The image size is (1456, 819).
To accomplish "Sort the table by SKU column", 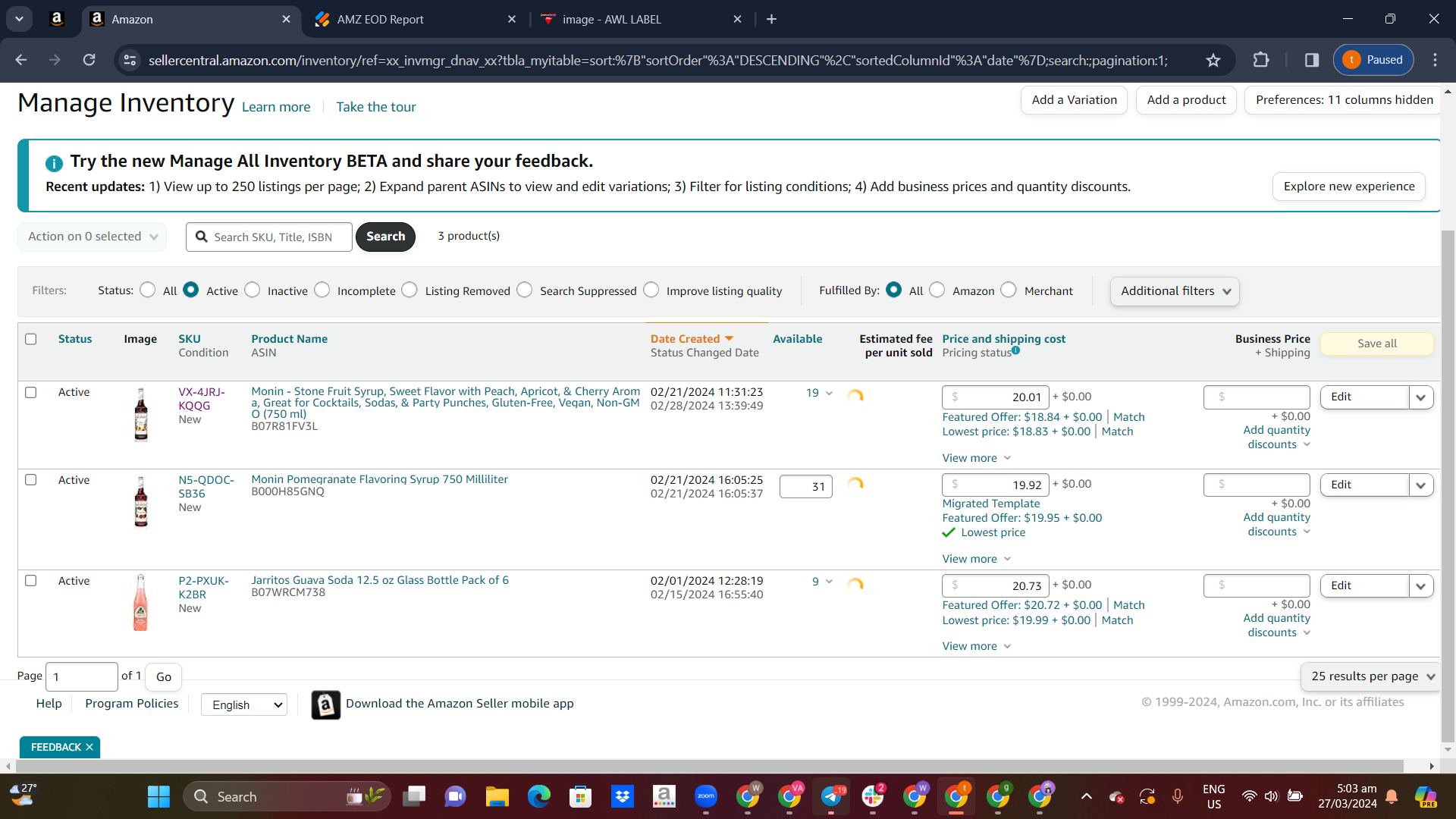I will (x=190, y=339).
